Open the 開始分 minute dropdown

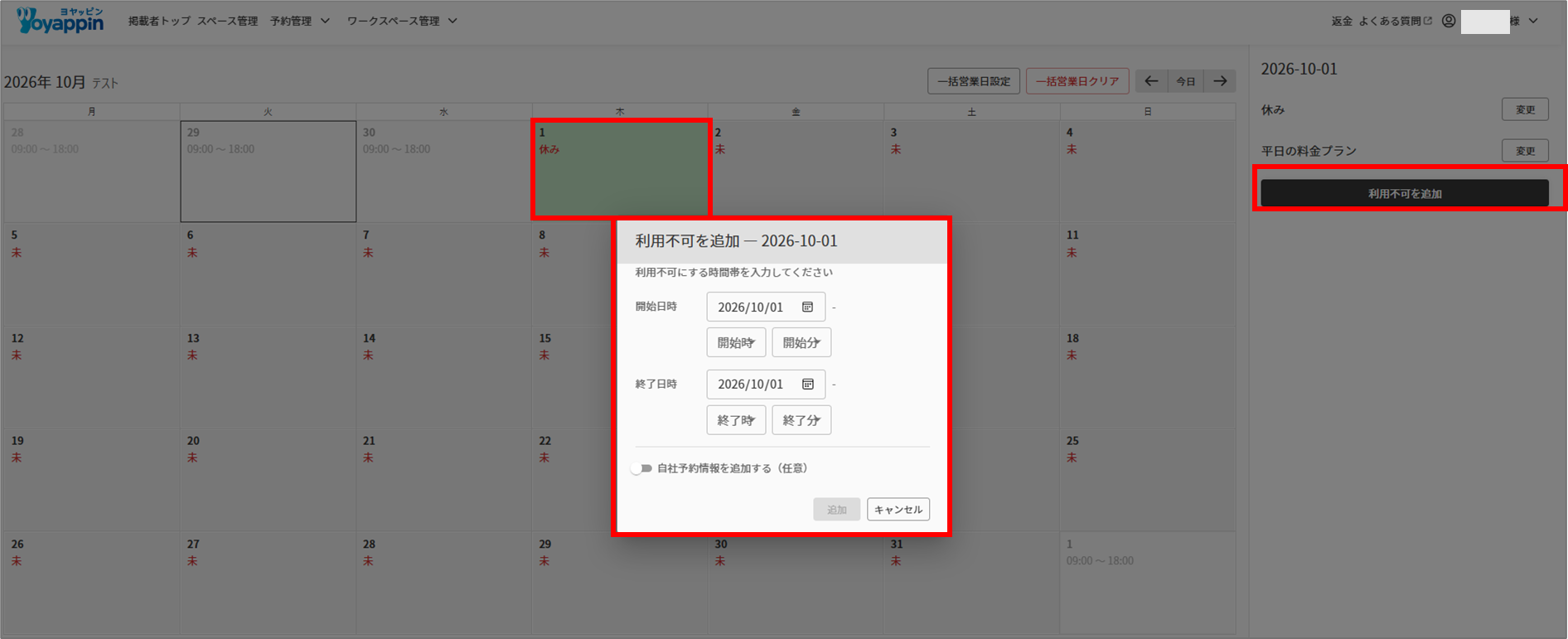[x=801, y=342]
